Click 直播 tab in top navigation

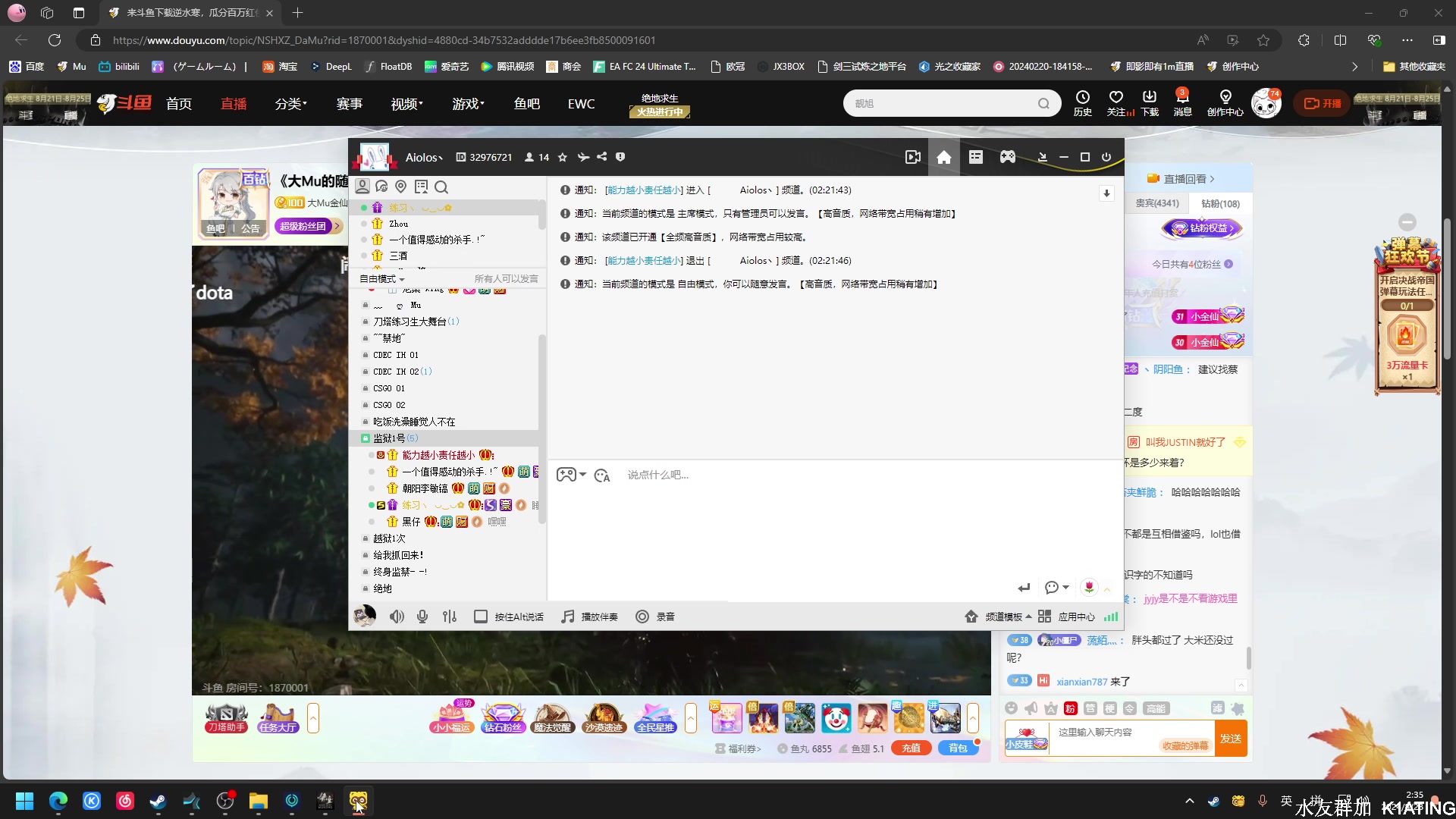[233, 103]
